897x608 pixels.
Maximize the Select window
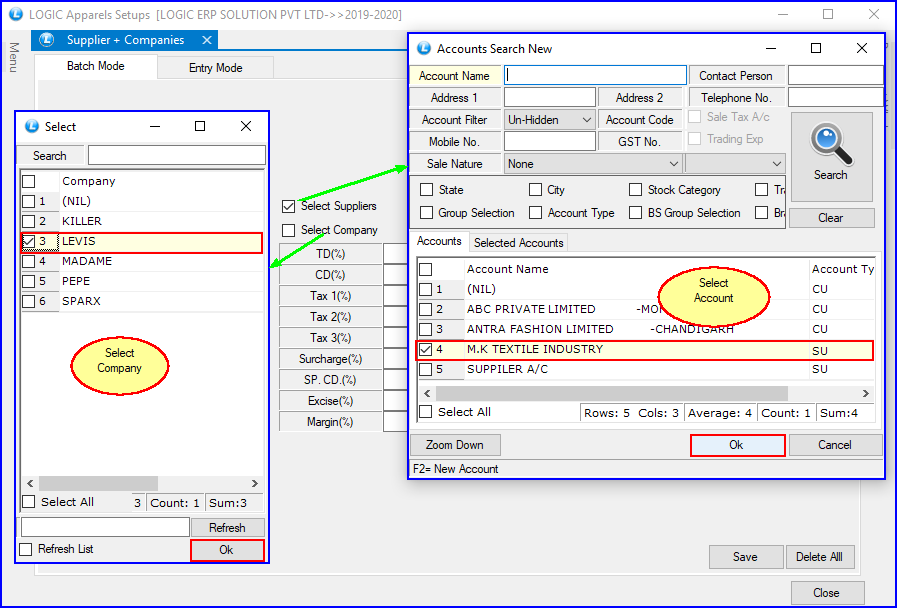click(200, 126)
